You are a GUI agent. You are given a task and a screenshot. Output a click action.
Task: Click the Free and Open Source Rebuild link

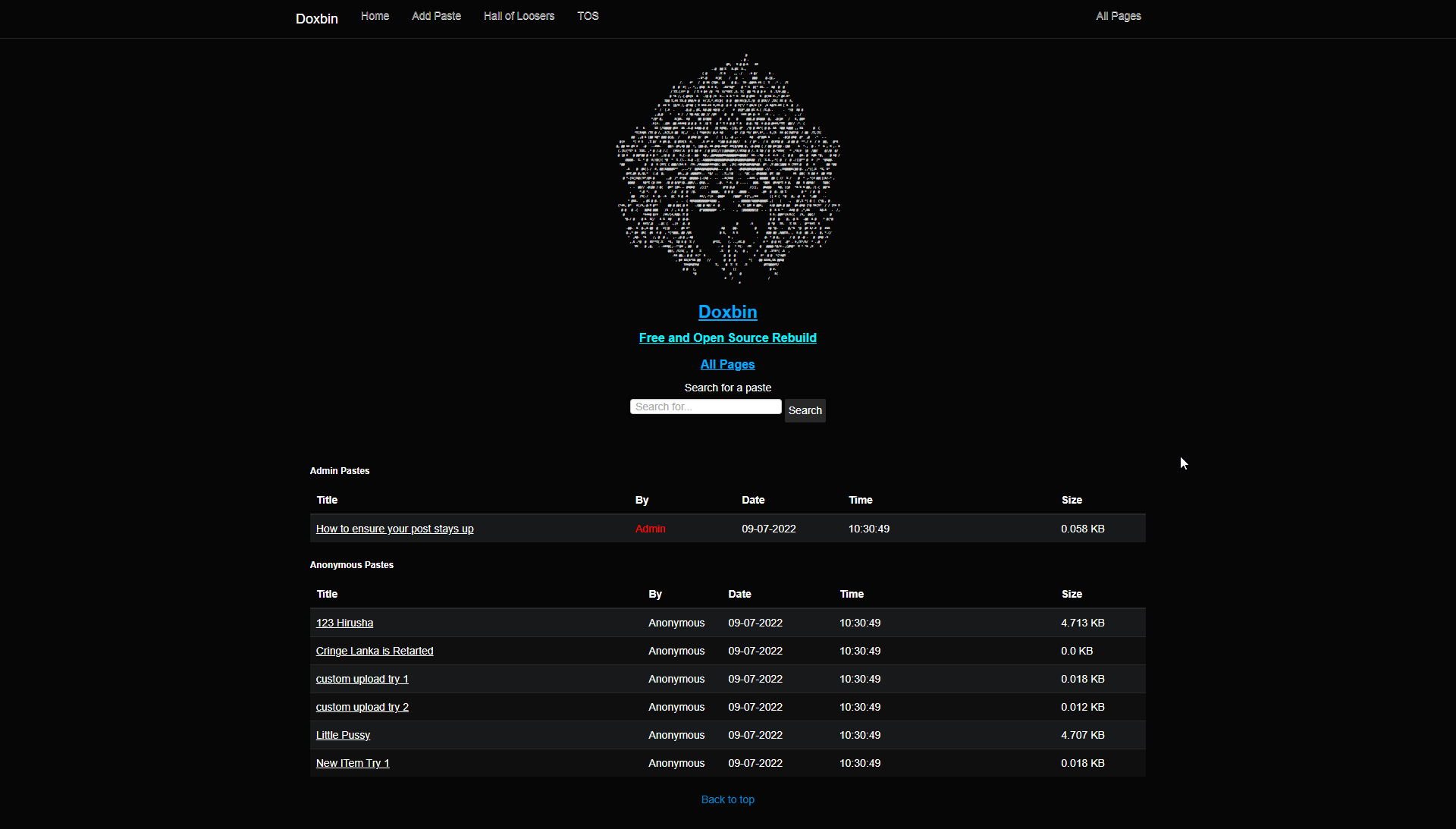(x=727, y=338)
